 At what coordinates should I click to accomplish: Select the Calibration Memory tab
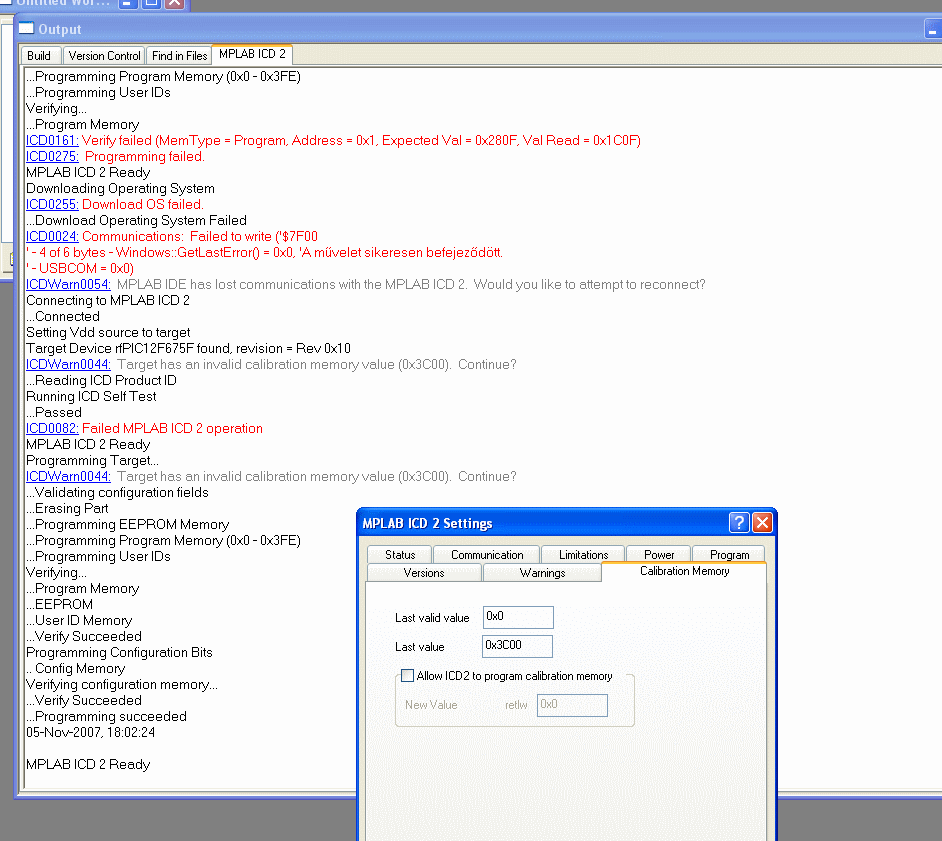click(684, 571)
